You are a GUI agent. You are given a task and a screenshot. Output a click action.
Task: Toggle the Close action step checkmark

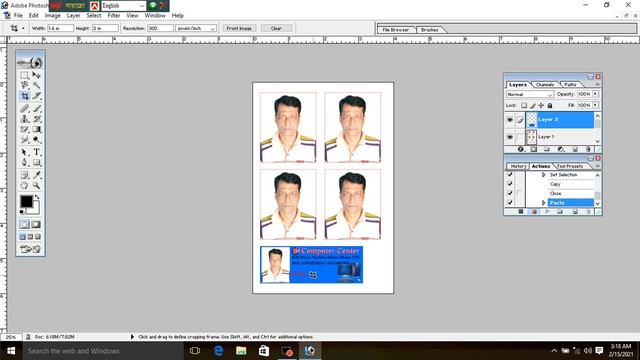point(510,193)
